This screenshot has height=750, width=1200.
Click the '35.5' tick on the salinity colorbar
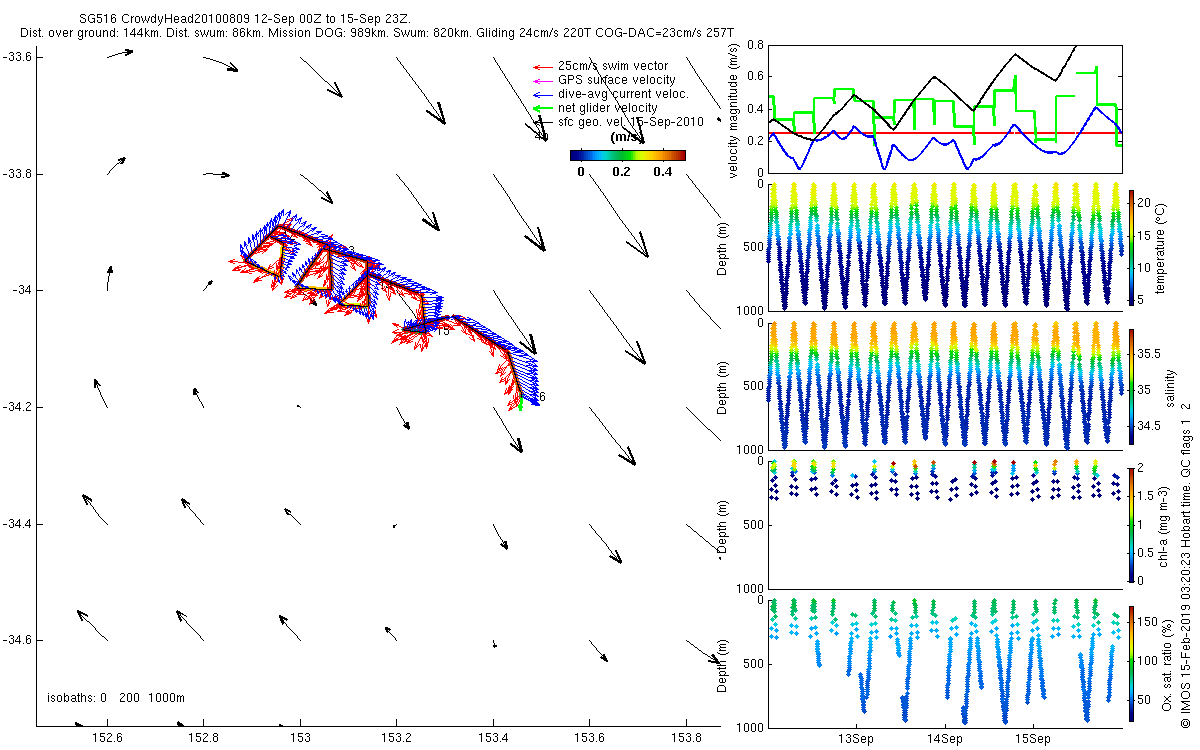tap(1149, 354)
